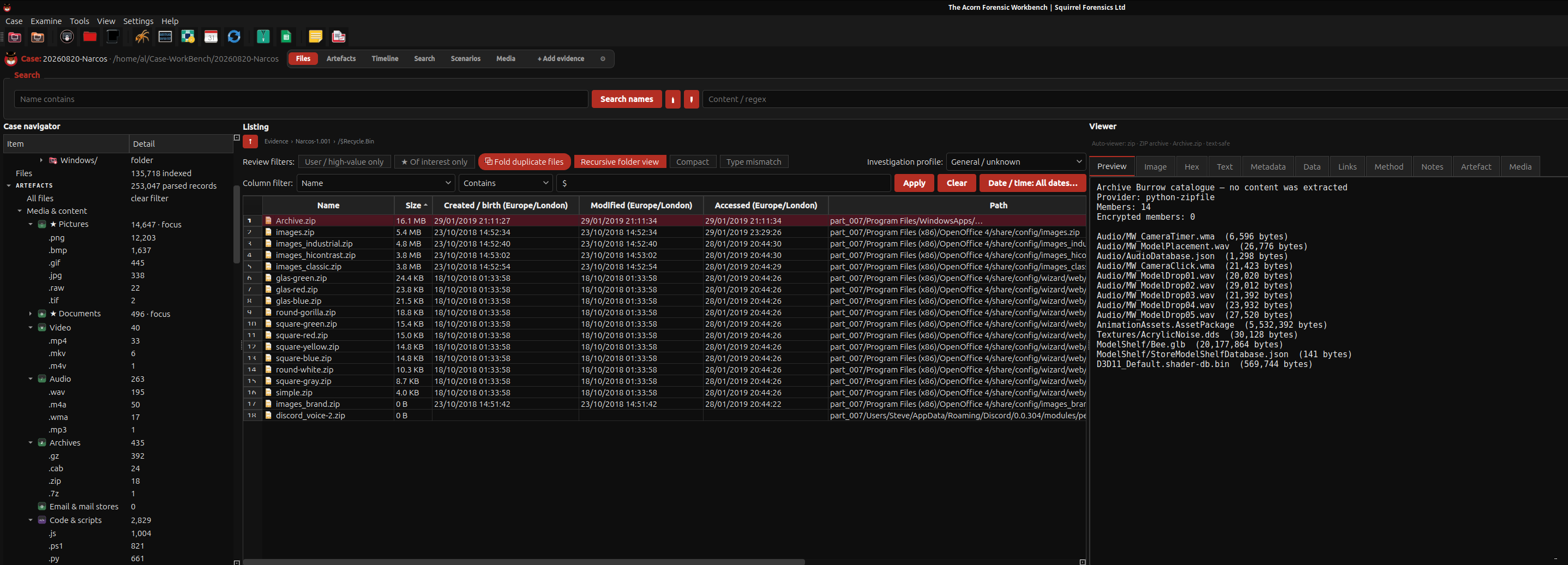
Task: Click the column filter value field
Action: 723,183
